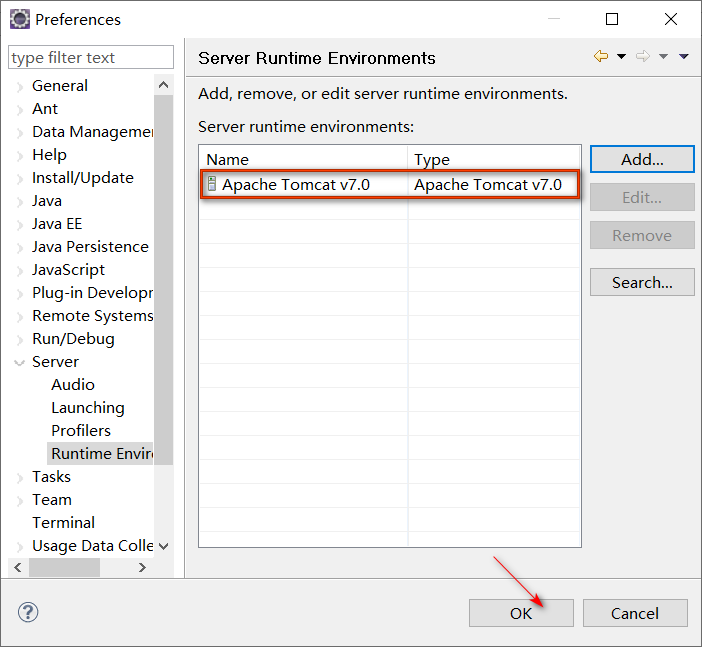Click tree scrollbar down arrow
This screenshot has height=647, width=702.
[163, 546]
